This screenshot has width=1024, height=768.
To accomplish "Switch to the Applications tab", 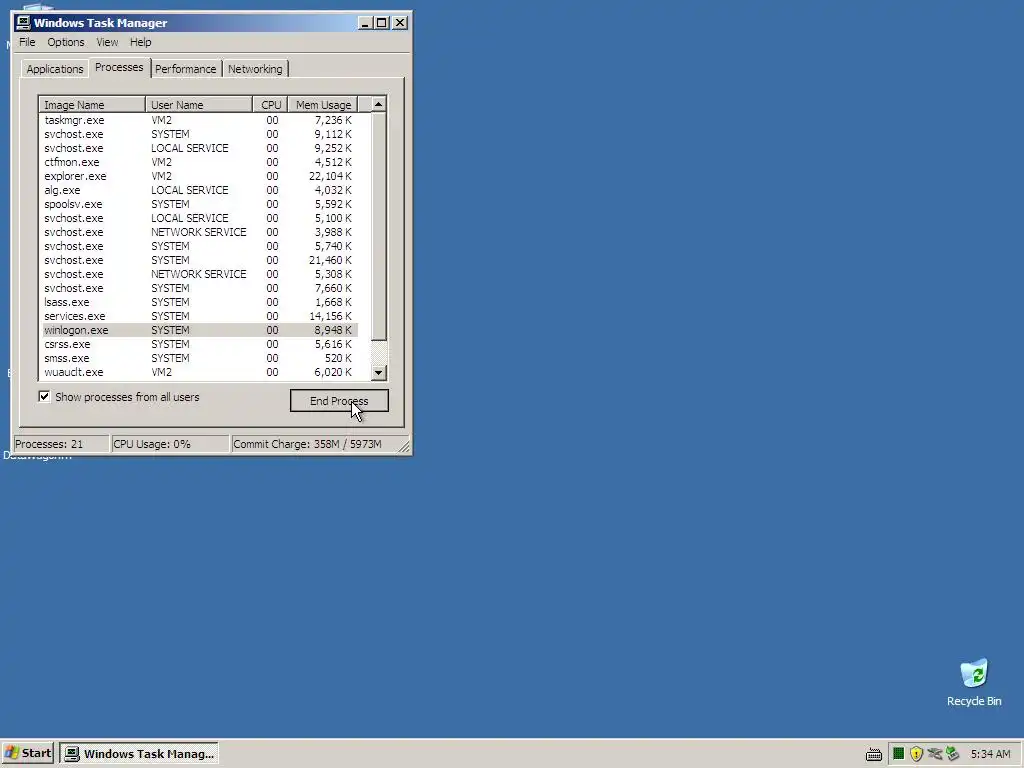I will point(55,69).
